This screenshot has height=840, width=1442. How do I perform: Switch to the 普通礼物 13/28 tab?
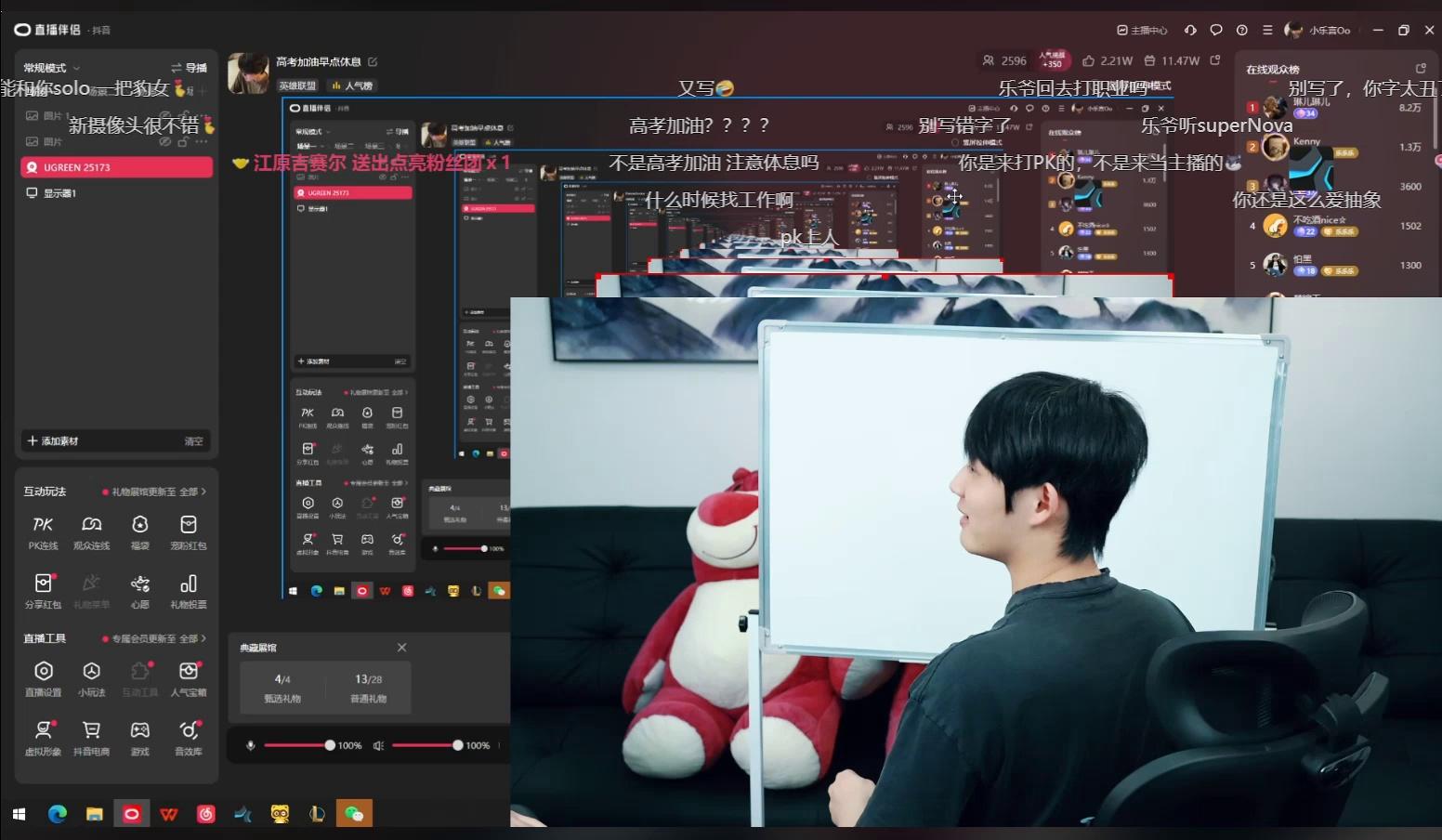pos(370,688)
